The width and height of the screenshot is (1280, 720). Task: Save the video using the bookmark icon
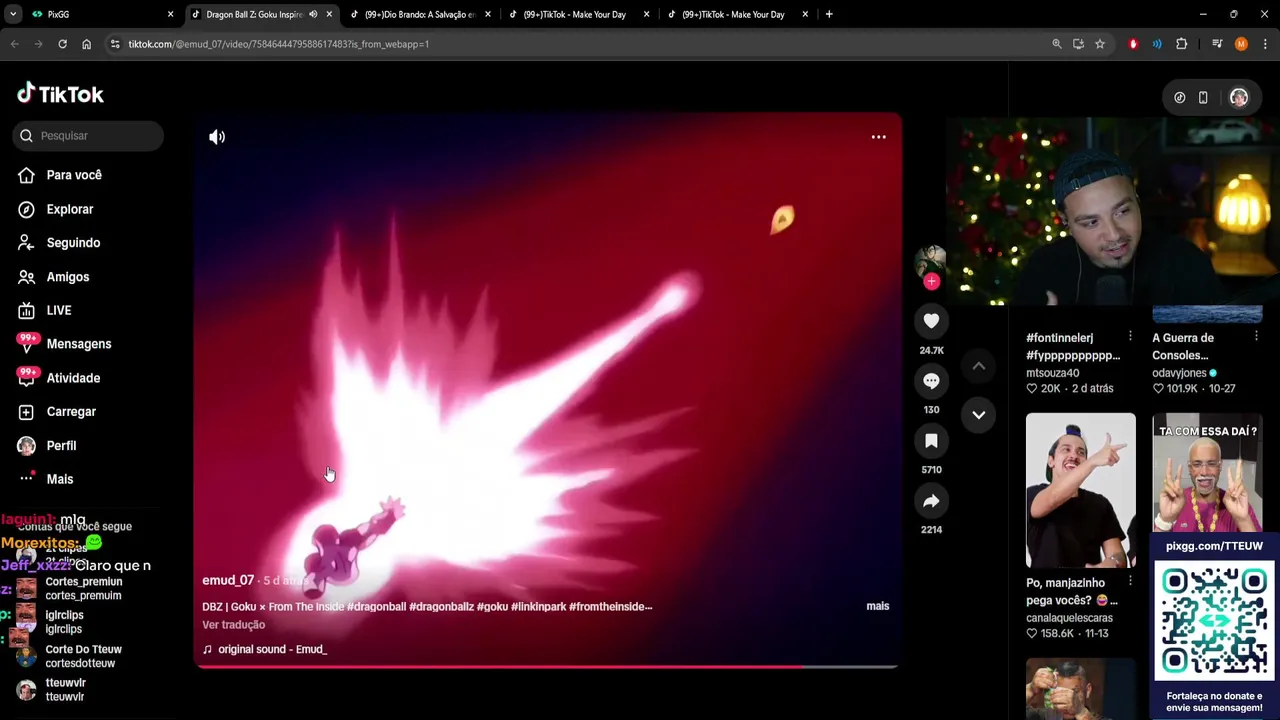coord(931,441)
